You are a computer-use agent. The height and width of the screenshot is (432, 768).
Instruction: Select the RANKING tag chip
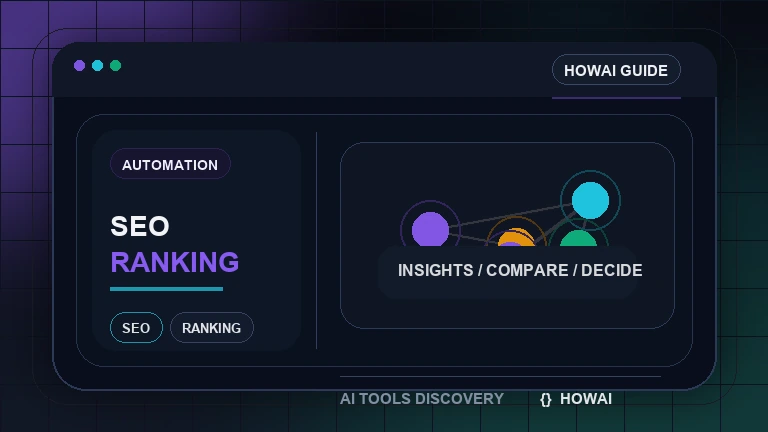coord(212,328)
